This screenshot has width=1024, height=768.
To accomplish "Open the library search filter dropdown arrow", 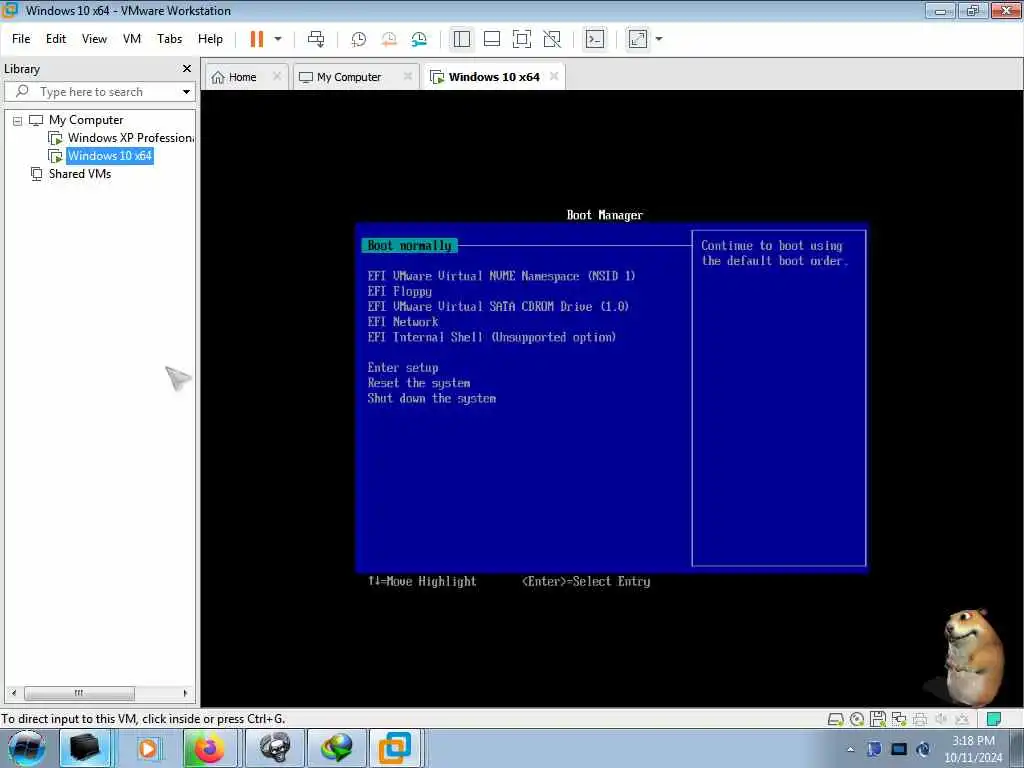I will (186, 91).
